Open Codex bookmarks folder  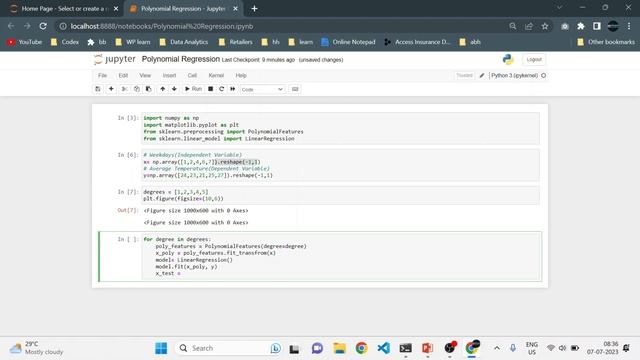coord(65,42)
